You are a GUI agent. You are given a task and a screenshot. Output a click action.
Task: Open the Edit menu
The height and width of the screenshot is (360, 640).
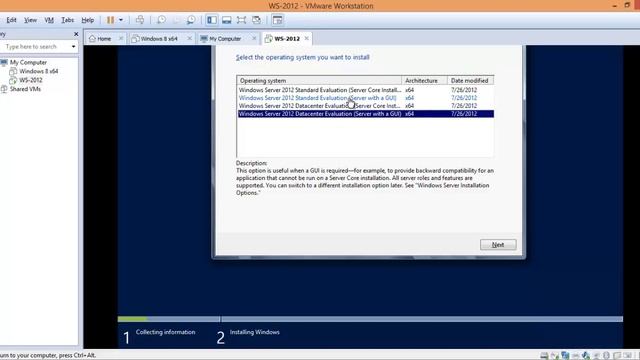click(11, 20)
